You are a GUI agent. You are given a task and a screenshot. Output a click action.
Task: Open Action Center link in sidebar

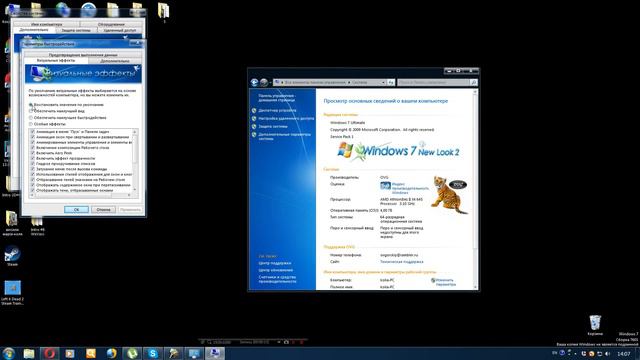[275, 263]
